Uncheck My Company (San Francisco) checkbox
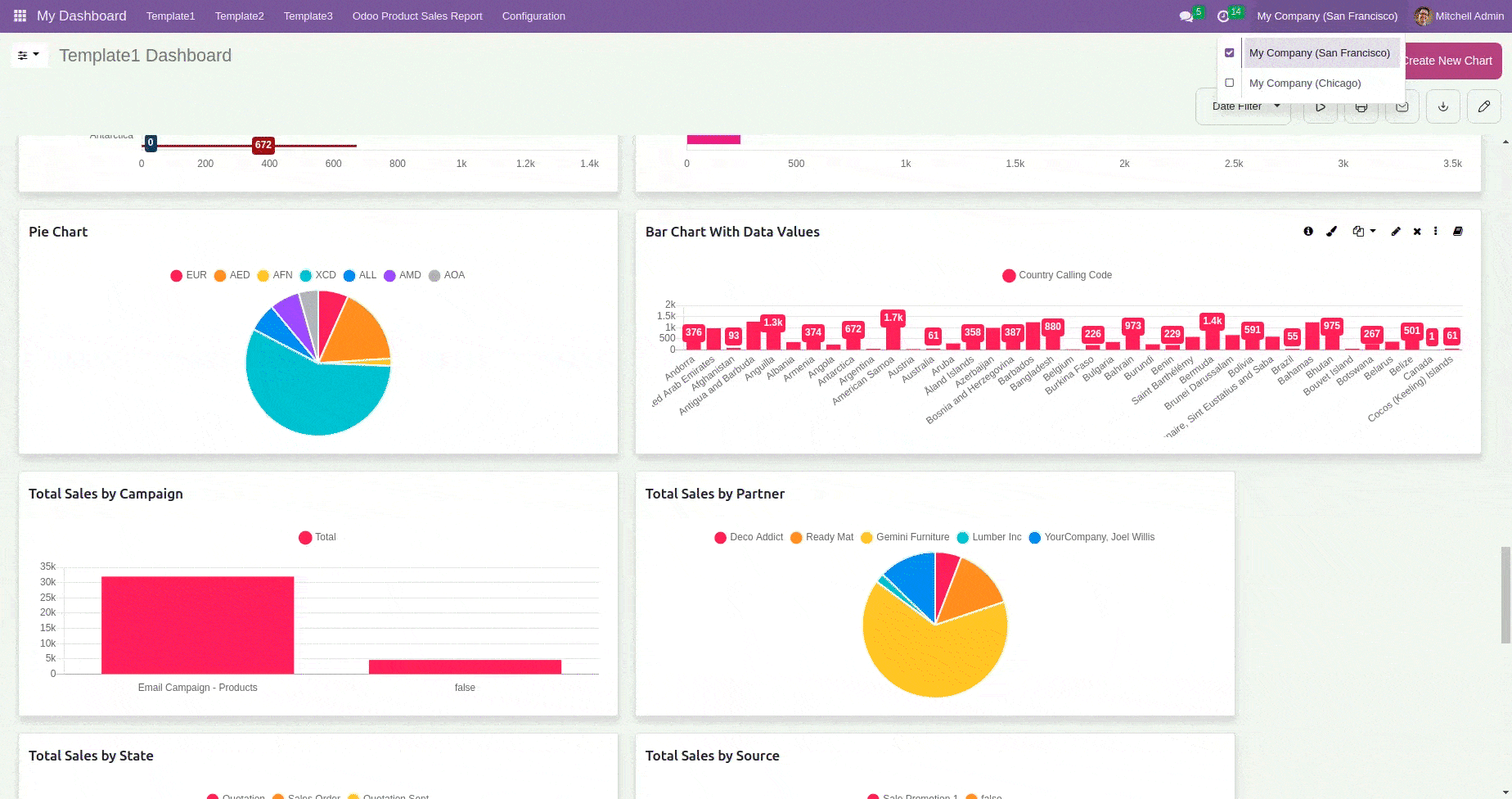 pyautogui.click(x=1229, y=53)
